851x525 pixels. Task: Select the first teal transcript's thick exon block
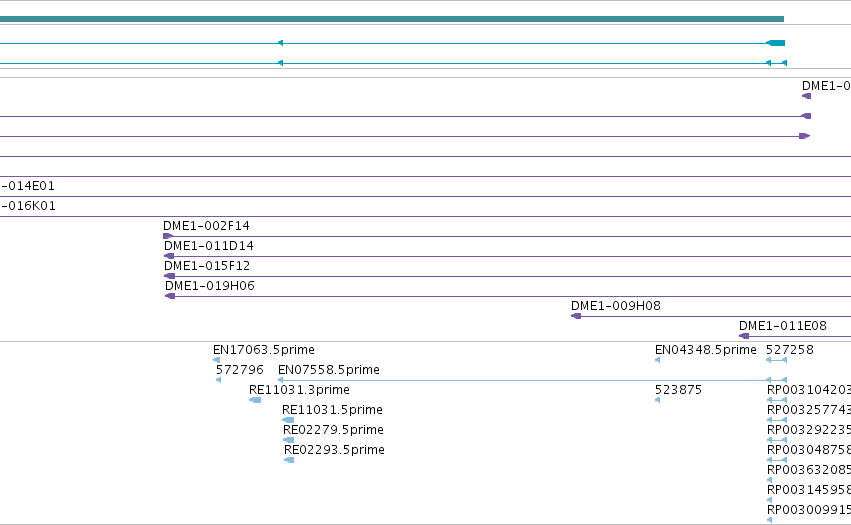point(776,43)
